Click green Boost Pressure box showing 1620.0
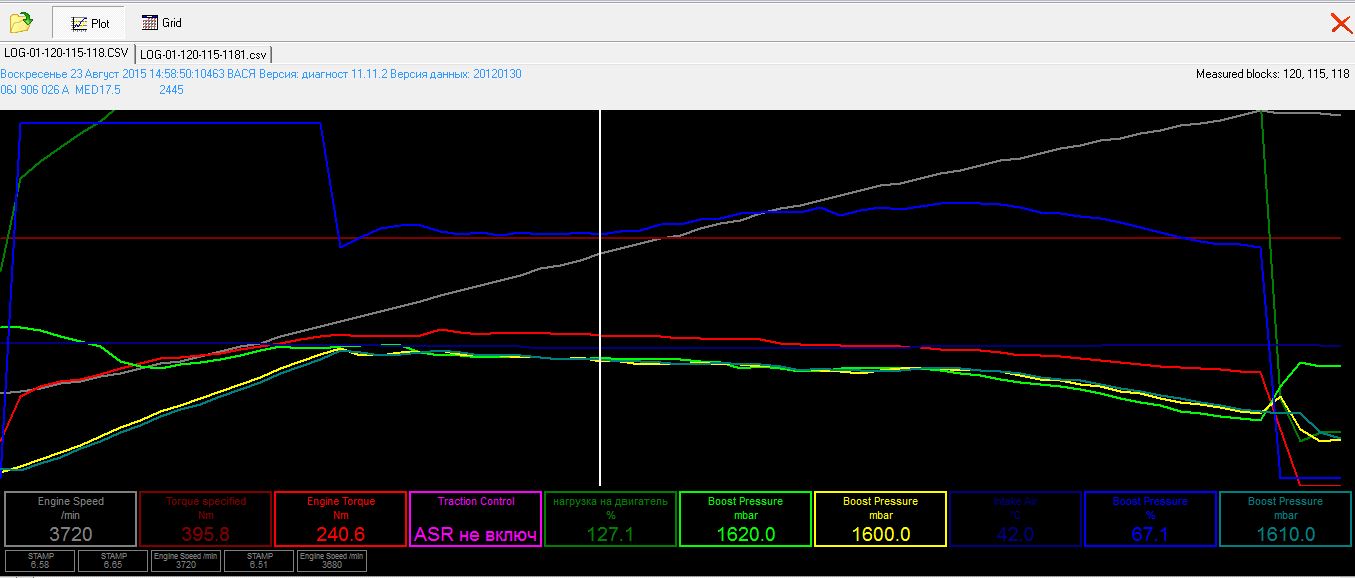Screen dimensions: 1355x578 click(745, 519)
